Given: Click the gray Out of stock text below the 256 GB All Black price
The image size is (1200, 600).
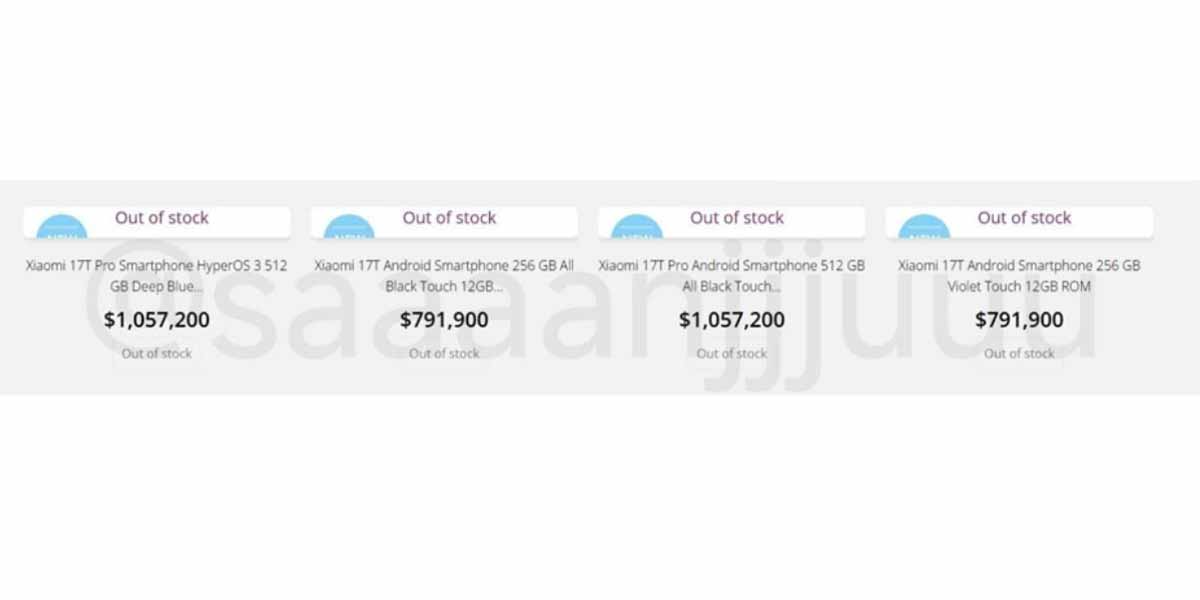Looking at the screenshot, I should coord(444,353).
